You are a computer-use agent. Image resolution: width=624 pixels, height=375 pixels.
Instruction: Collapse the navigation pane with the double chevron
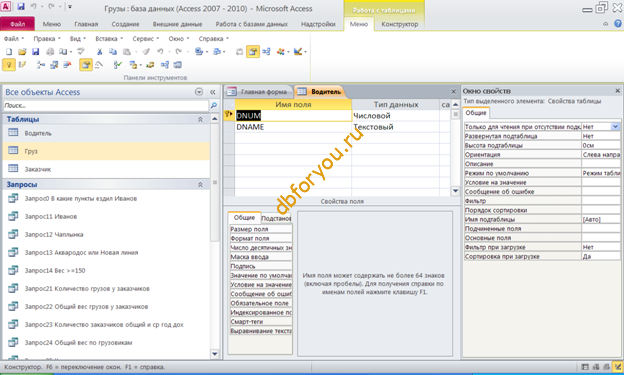[x=213, y=92]
